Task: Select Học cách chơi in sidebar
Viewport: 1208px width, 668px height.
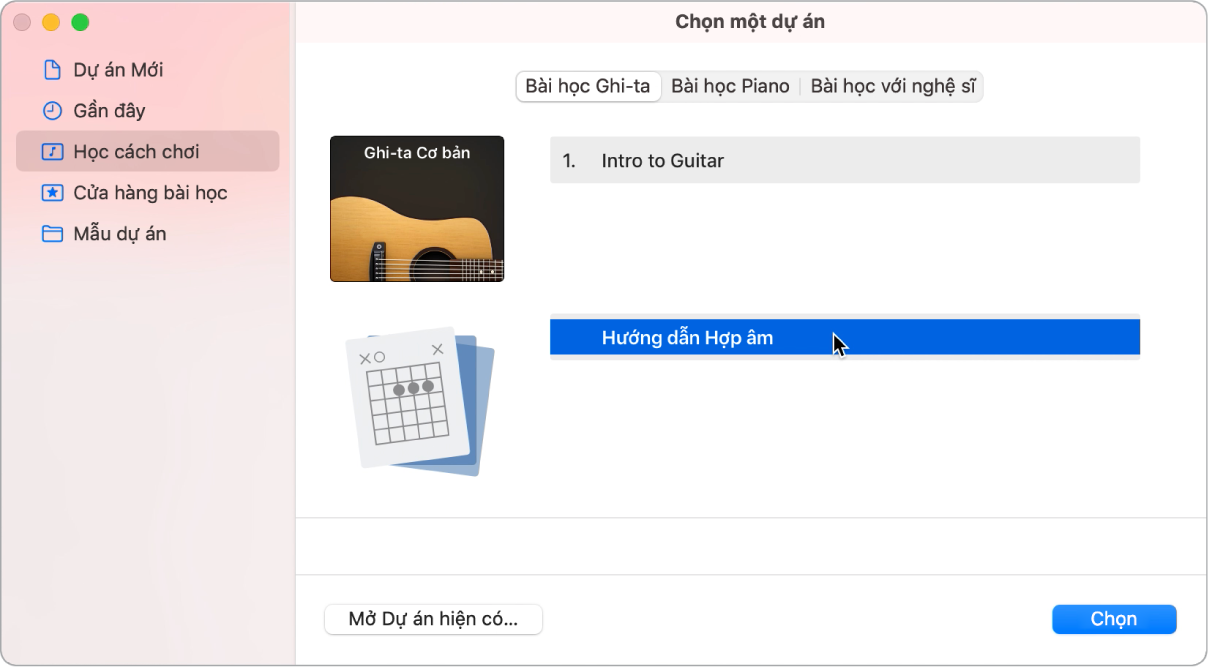Action: 147,152
